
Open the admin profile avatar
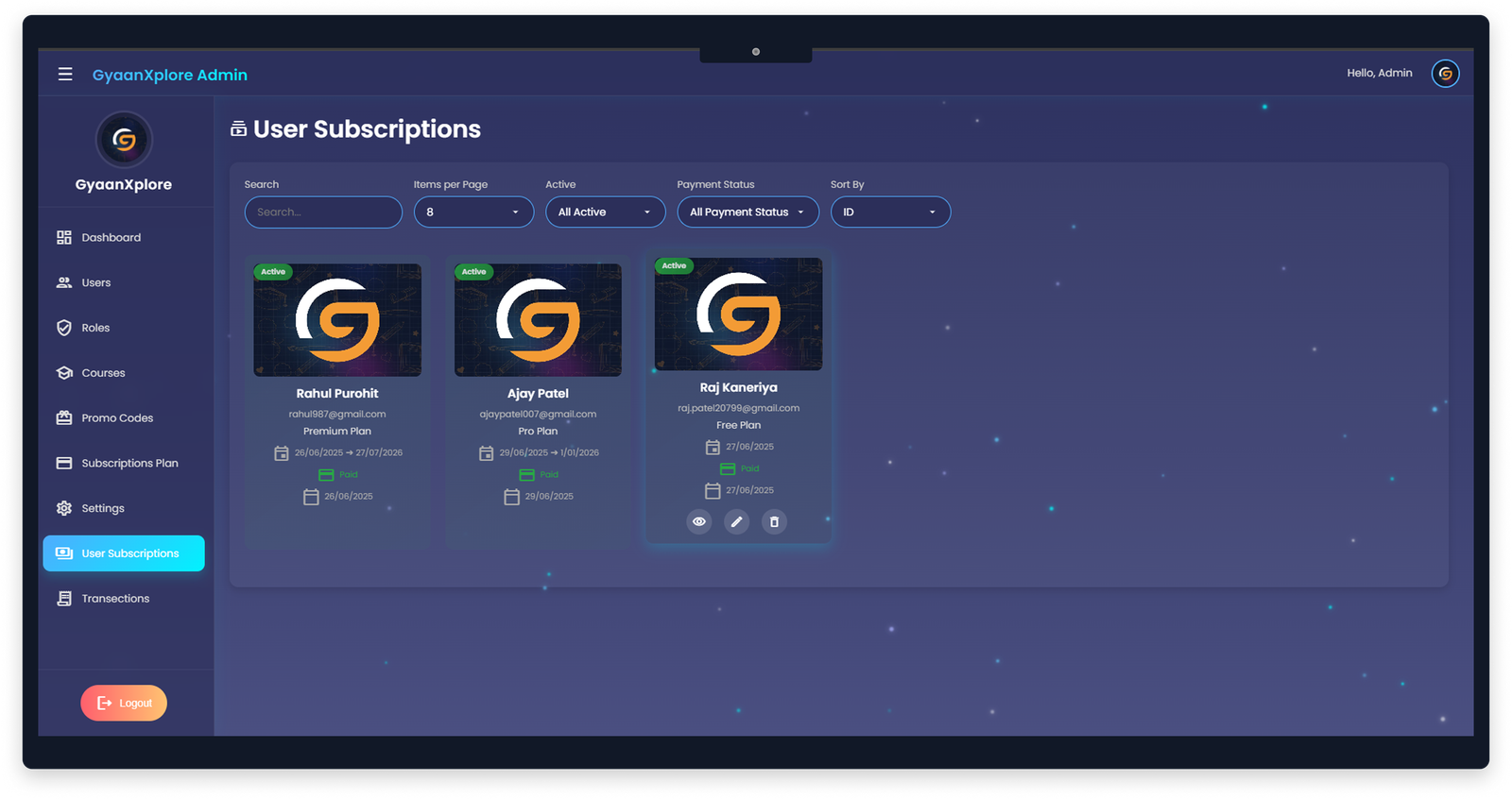tap(1445, 74)
